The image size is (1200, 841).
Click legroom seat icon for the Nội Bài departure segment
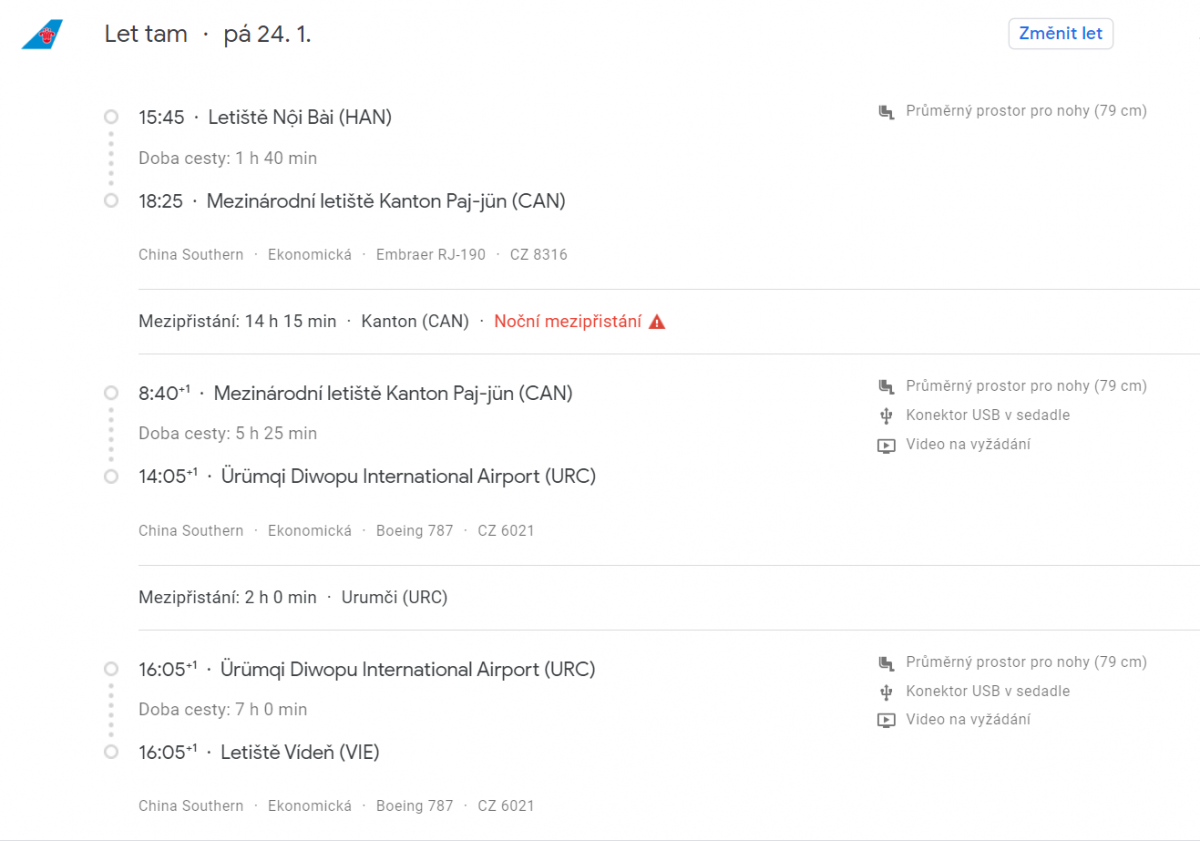(886, 112)
